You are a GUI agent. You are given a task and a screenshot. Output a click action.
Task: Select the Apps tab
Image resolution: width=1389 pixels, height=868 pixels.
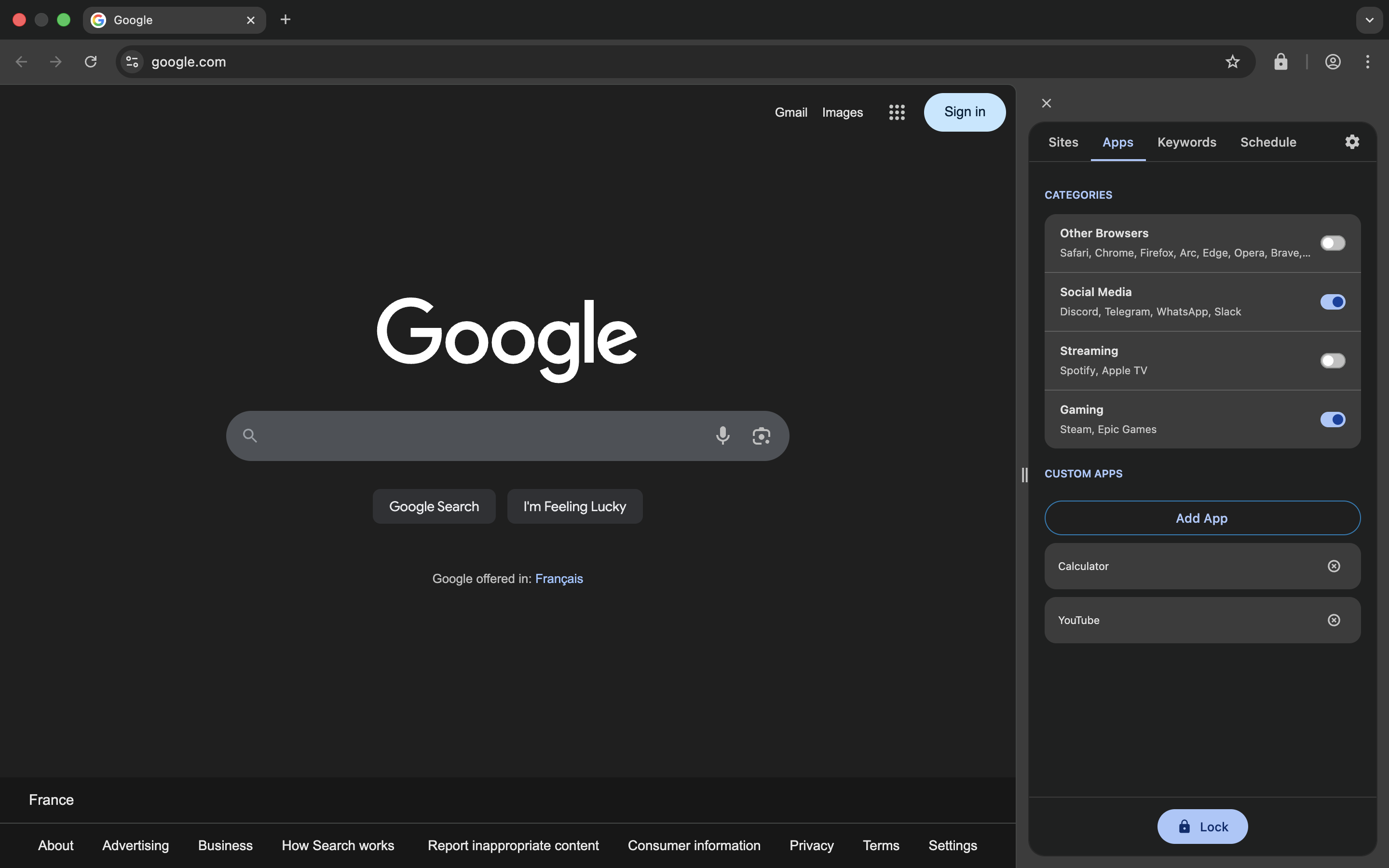(1117, 142)
